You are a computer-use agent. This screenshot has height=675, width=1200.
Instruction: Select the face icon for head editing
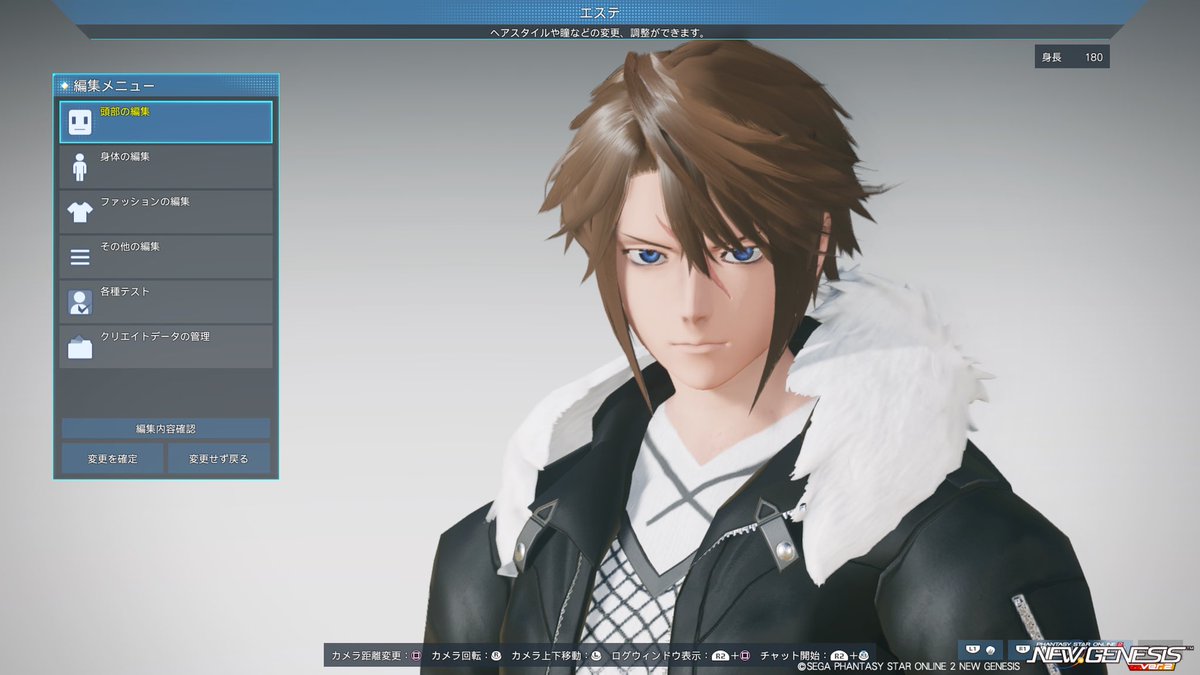click(80, 122)
